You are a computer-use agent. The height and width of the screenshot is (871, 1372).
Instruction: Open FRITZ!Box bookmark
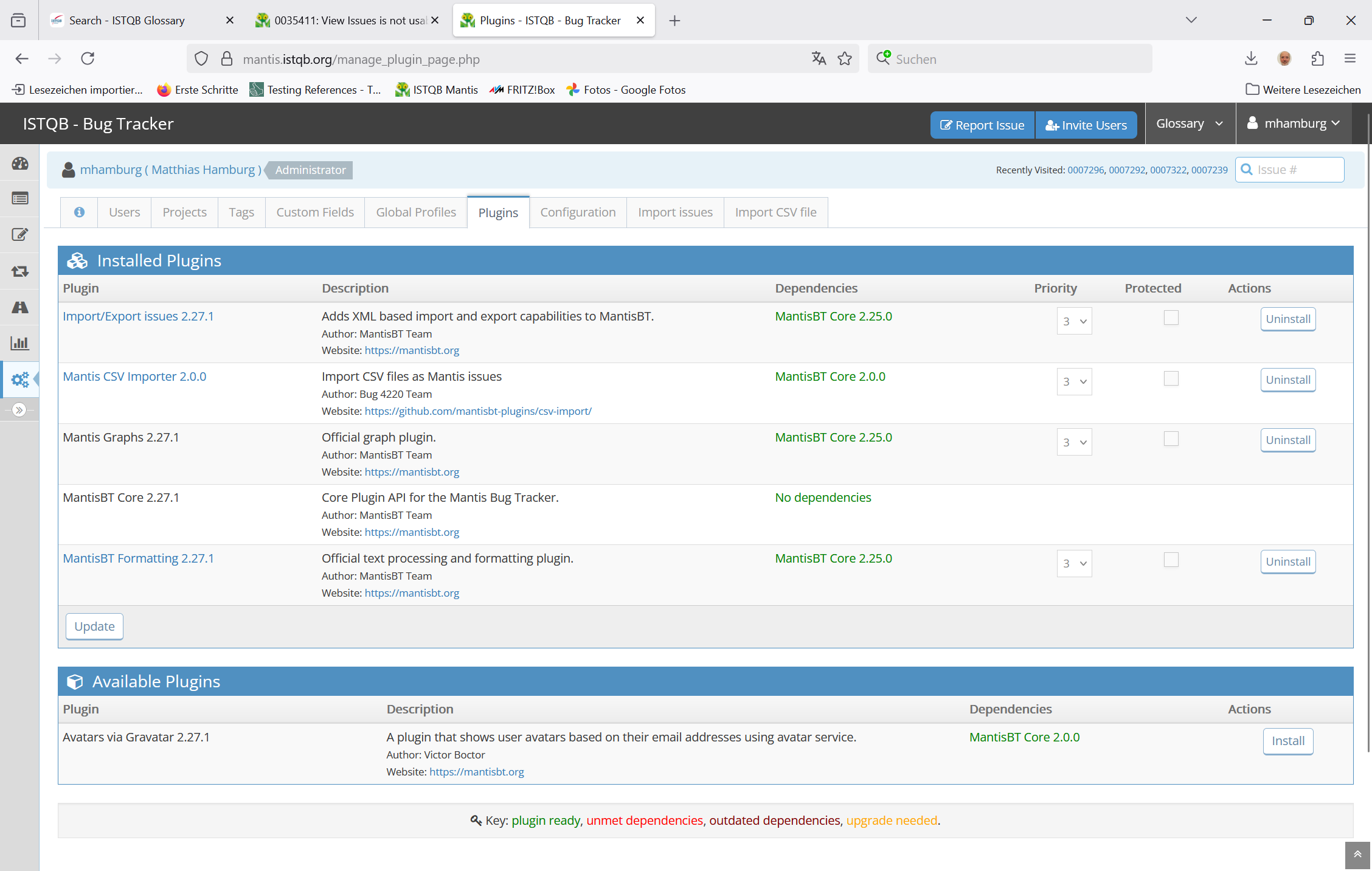click(522, 89)
